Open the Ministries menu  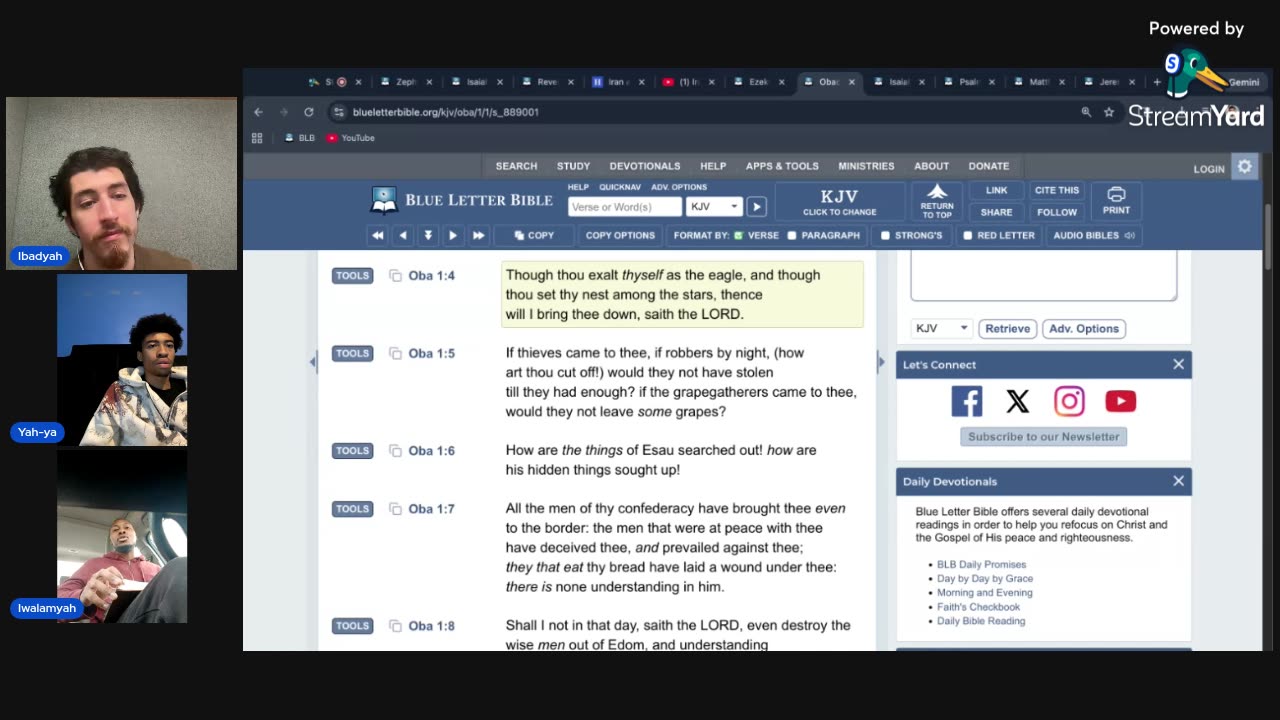click(866, 166)
